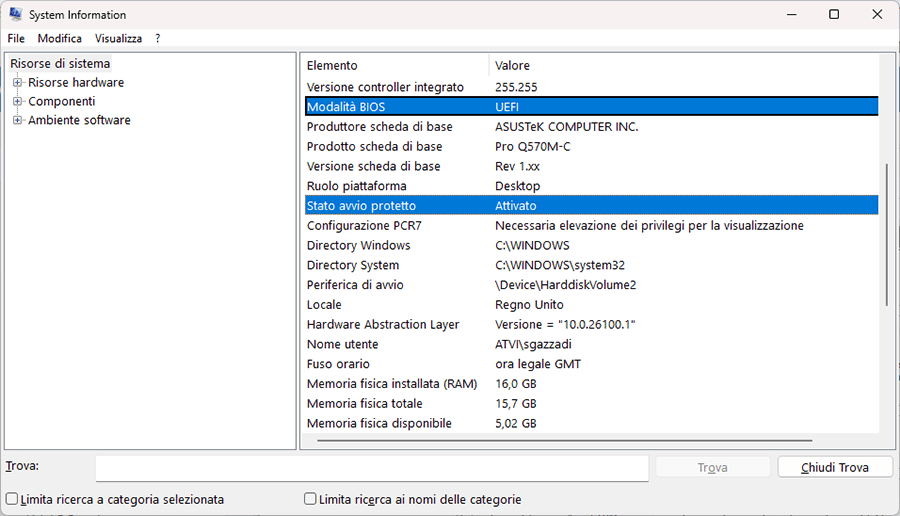This screenshot has width=900, height=516.
Task: Maximize the System Information window
Action: tap(834, 14)
